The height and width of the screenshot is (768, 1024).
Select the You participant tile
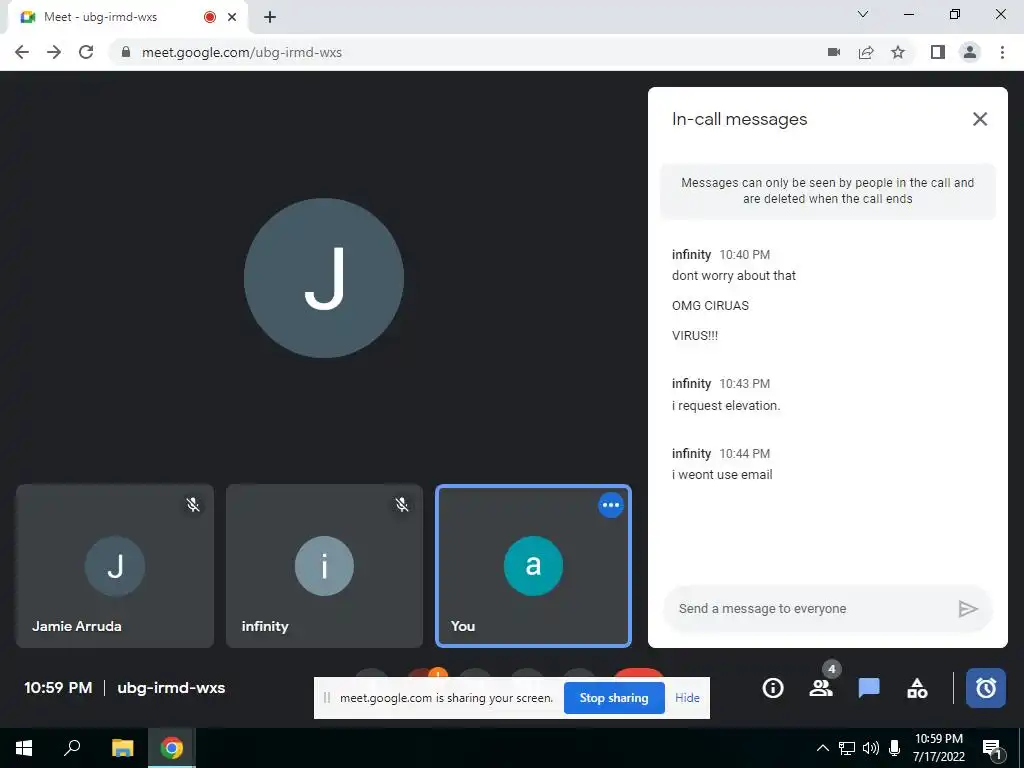[x=533, y=566]
